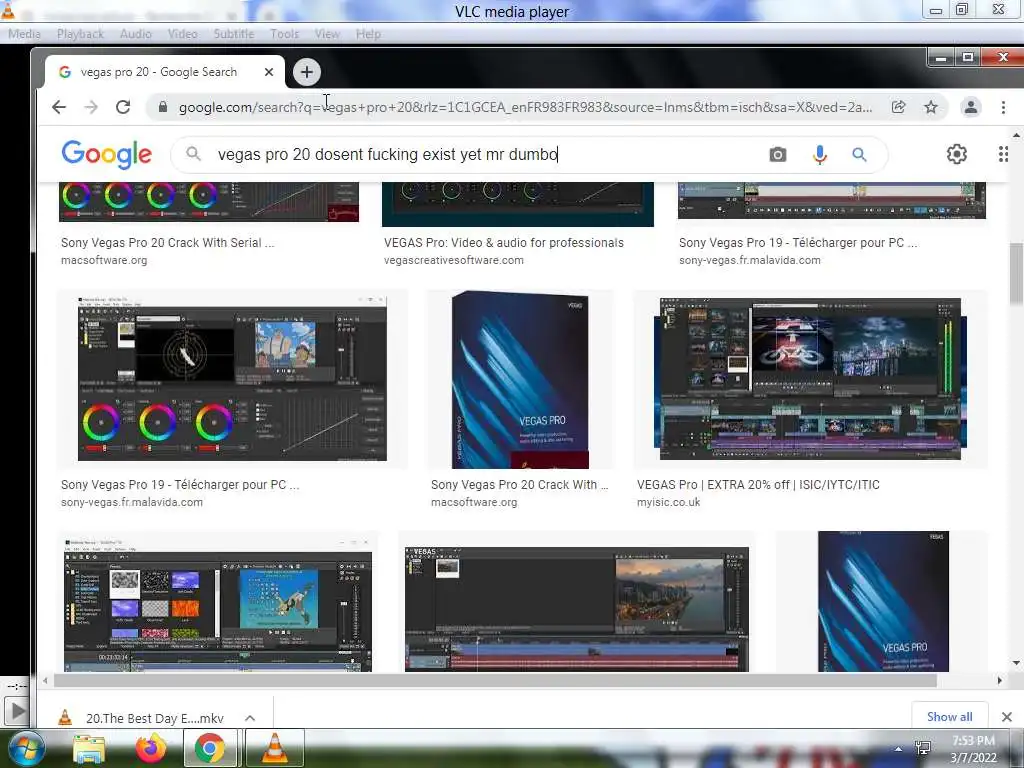
Task: Open the Google apps grid
Action: pyautogui.click(x=1003, y=154)
